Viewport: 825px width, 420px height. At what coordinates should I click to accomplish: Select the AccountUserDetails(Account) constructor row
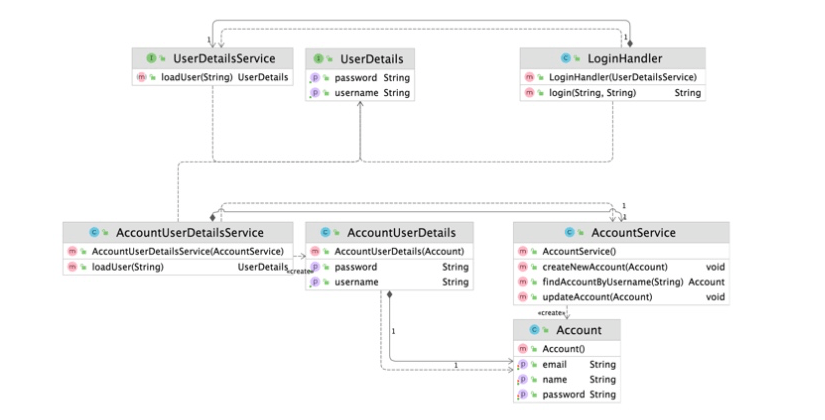point(388,251)
